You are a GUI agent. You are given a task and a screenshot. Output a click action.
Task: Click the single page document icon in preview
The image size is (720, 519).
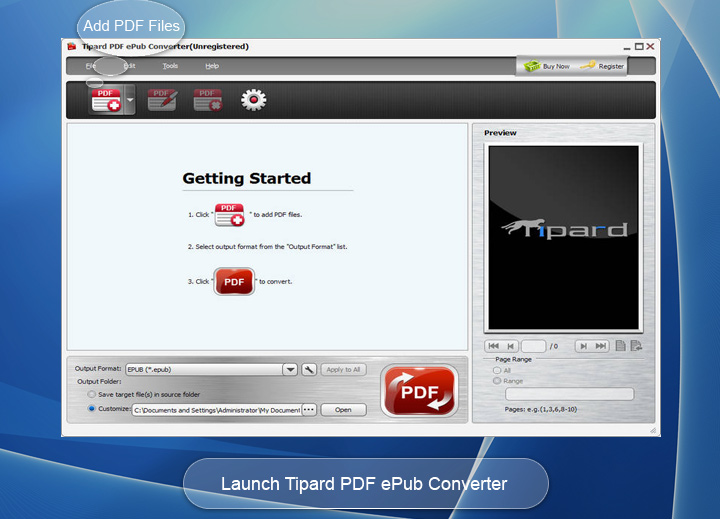(x=620, y=345)
